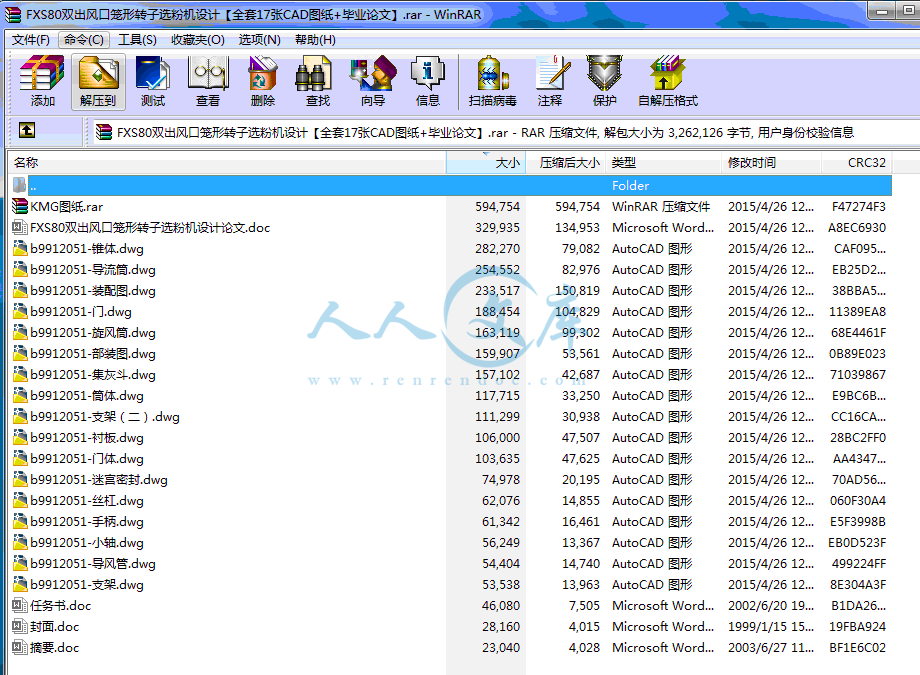Sort by the 名称 column header
Image resolution: width=920 pixels, height=675 pixels.
(226, 163)
